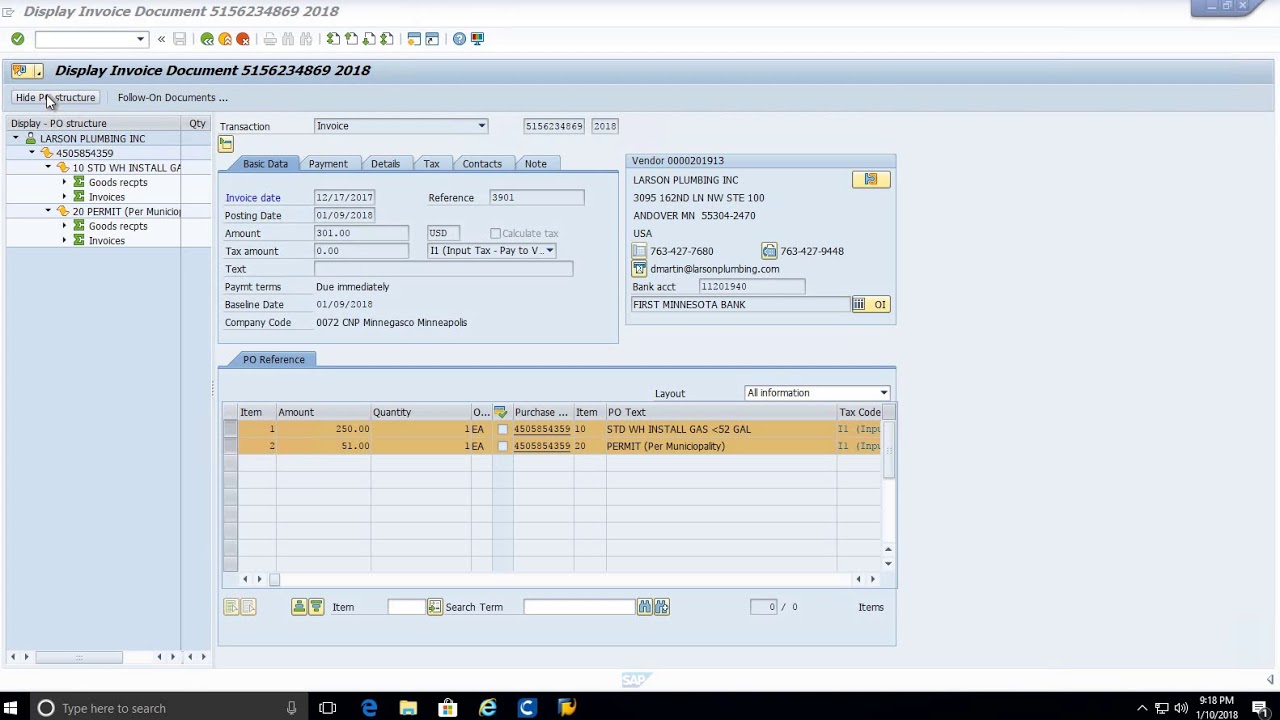
Task: Open the tax code dropdown I1 Input Tax
Action: click(x=549, y=251)
